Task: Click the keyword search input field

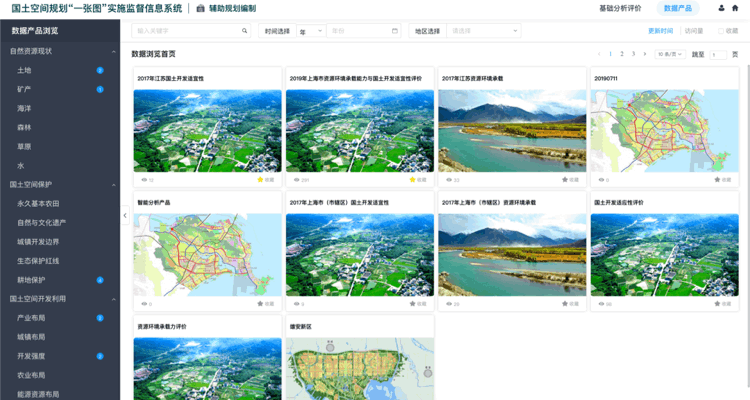Action: 191,31
